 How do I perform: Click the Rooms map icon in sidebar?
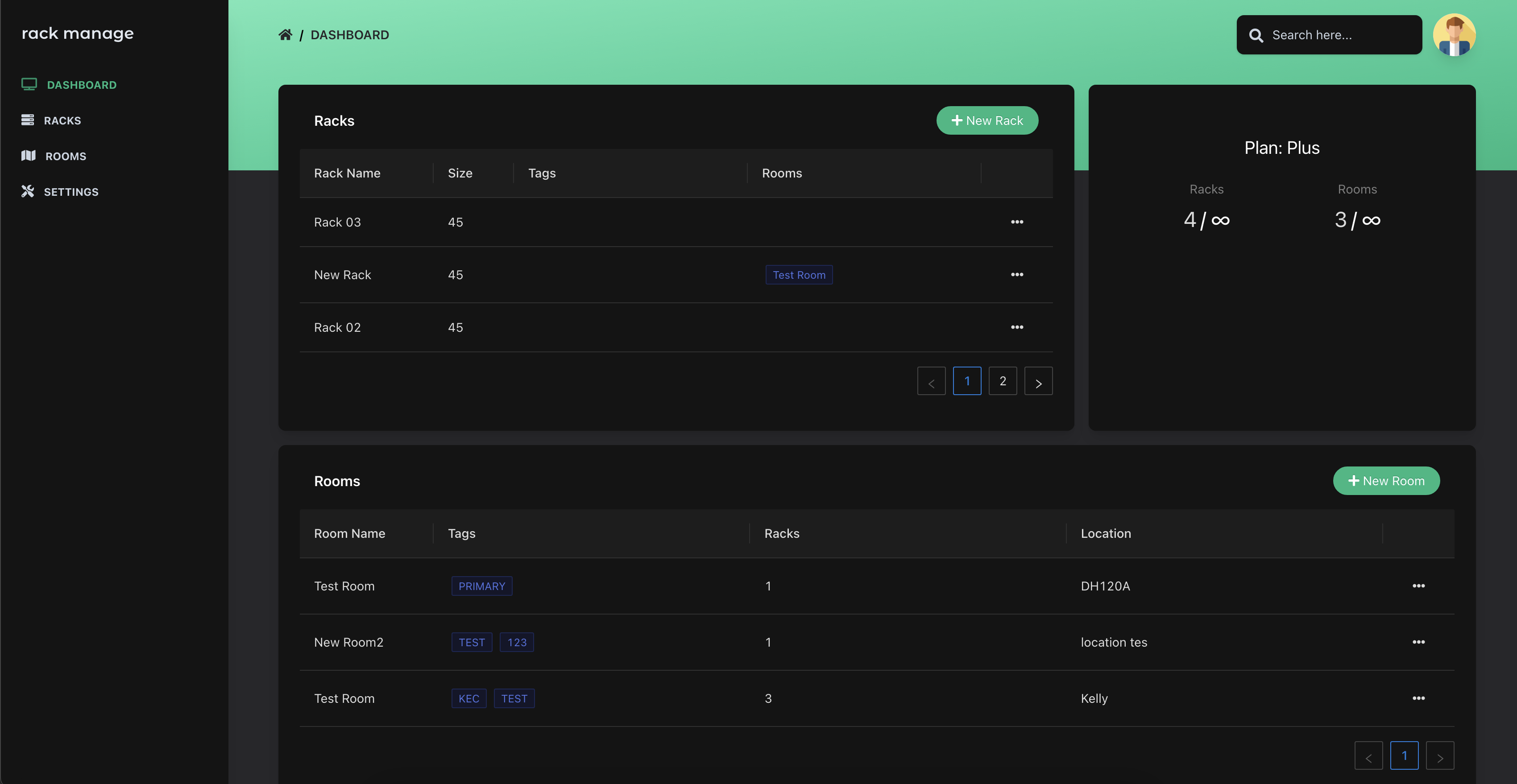(x=28, y=155)
